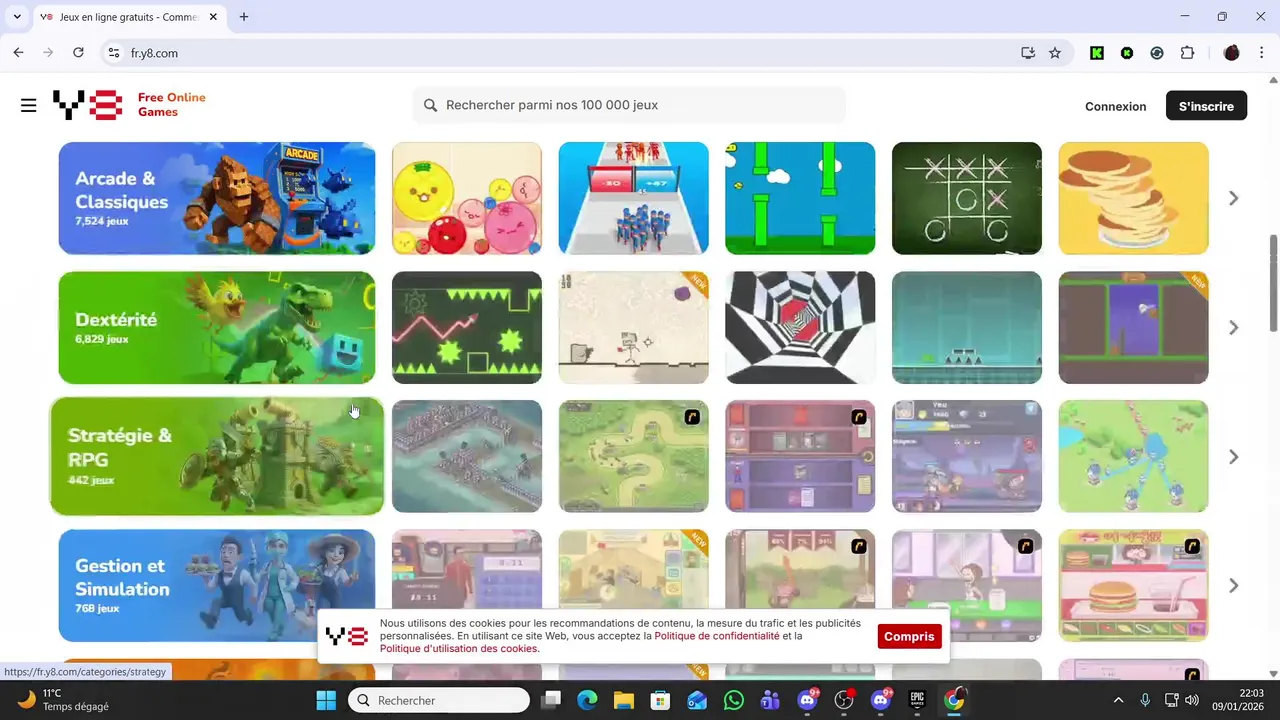This screenshot has width=1280, height=720.
Task: Open Task View on the taskbar
Action: [x=551, y=700]
